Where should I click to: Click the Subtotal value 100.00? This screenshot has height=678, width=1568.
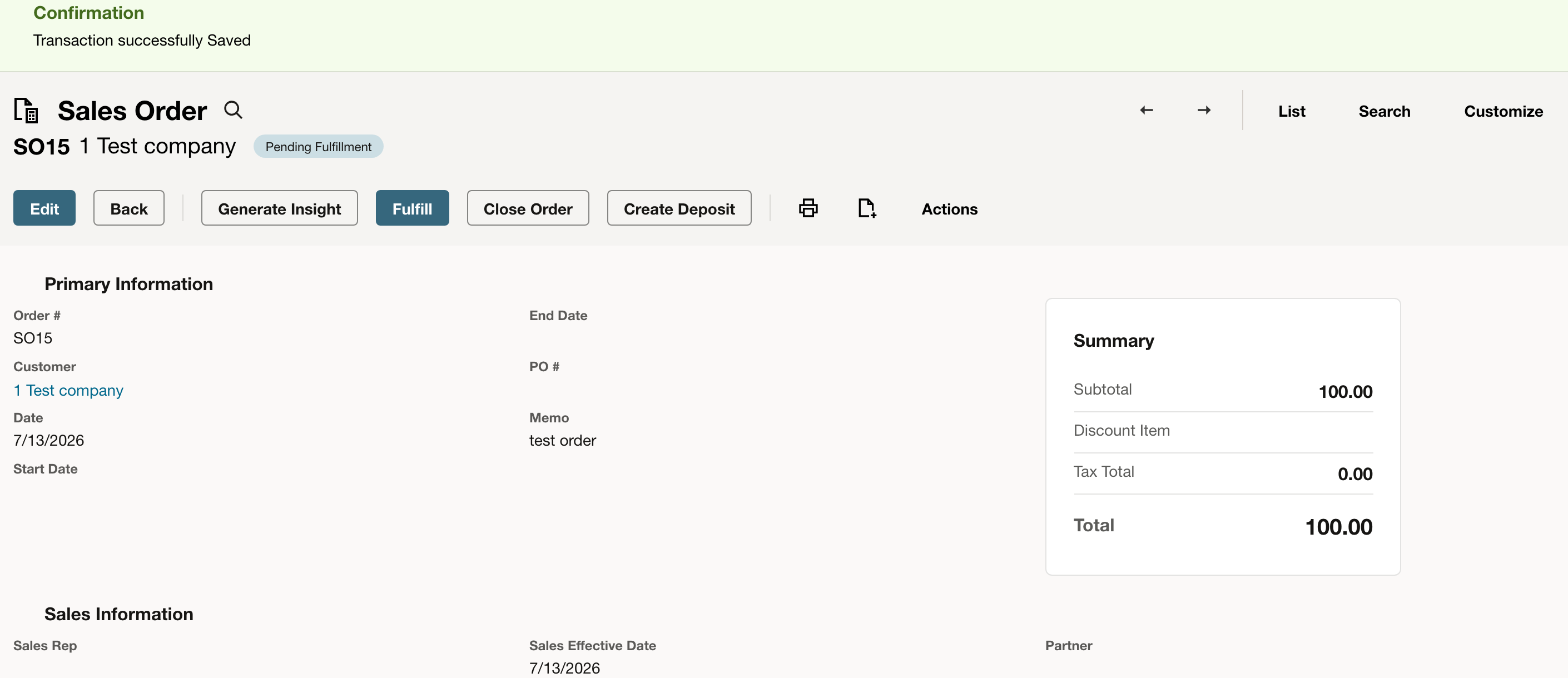coord(1345,391)
